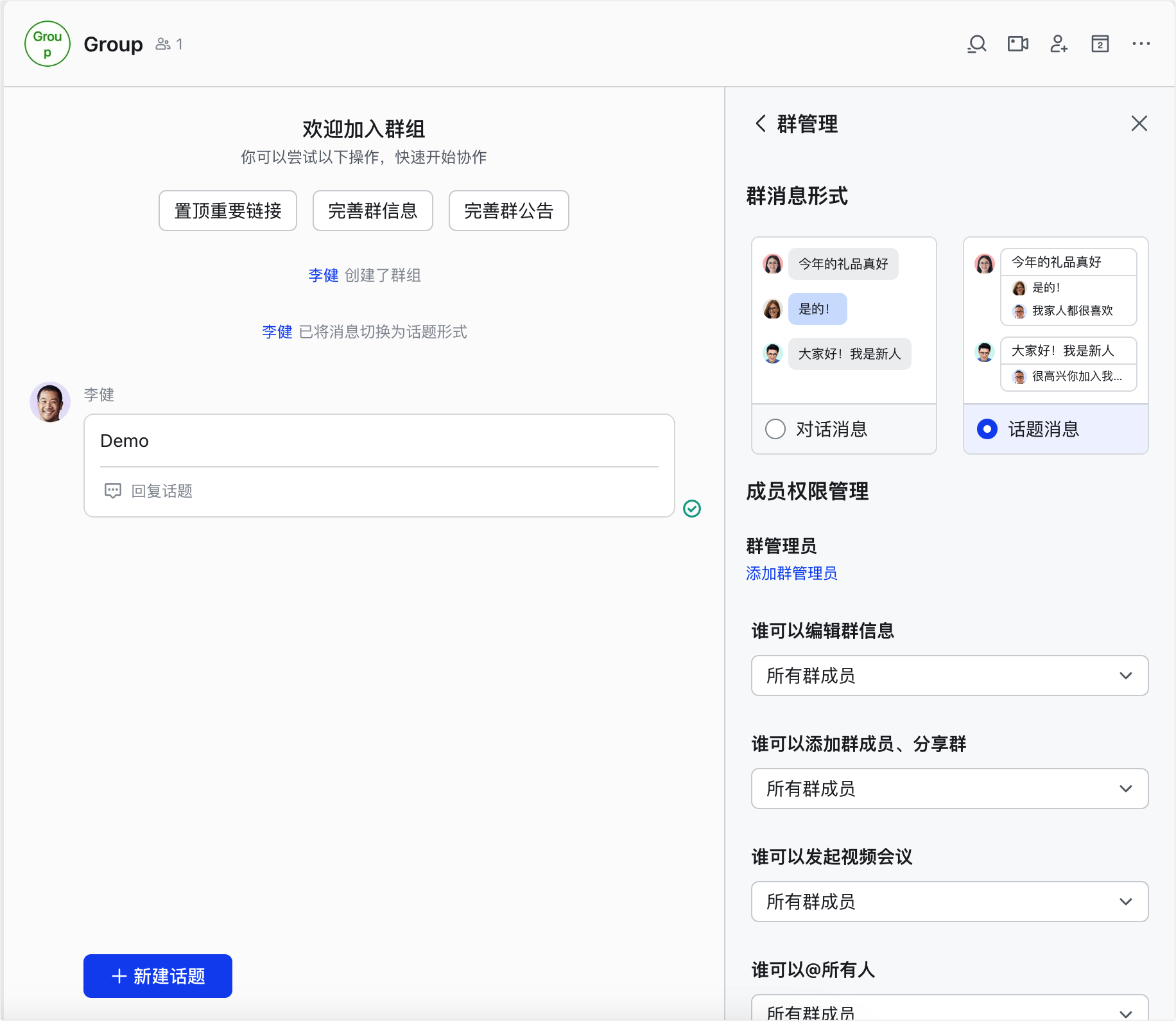This screenshot has height=1021, width=1176.
Task: Click 完善群信息 button
Action: pos(373,211)
